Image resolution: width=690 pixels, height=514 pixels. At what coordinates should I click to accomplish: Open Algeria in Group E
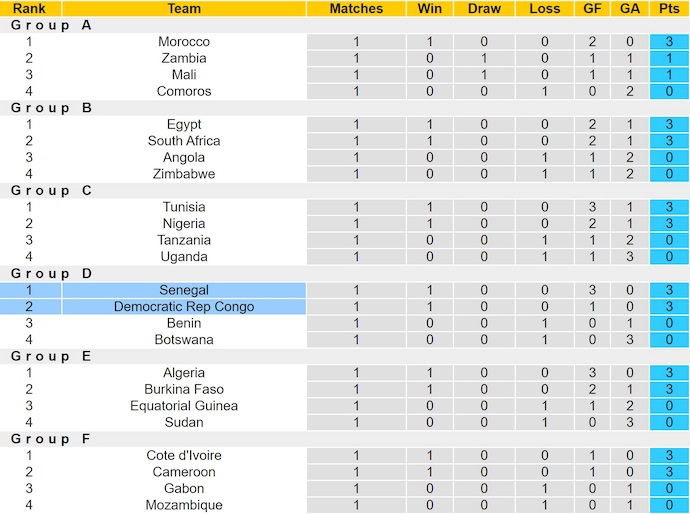[184, 373]
